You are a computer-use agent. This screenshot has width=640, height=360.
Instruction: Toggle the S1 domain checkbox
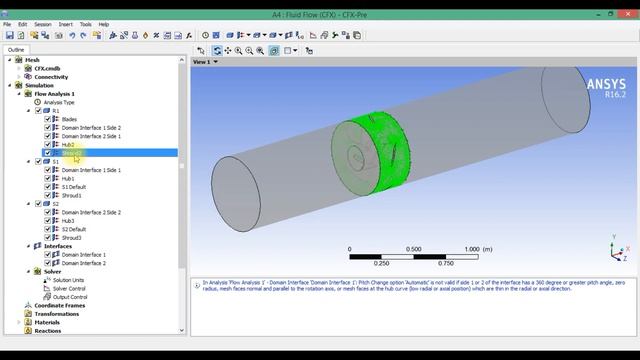point(38,162)
